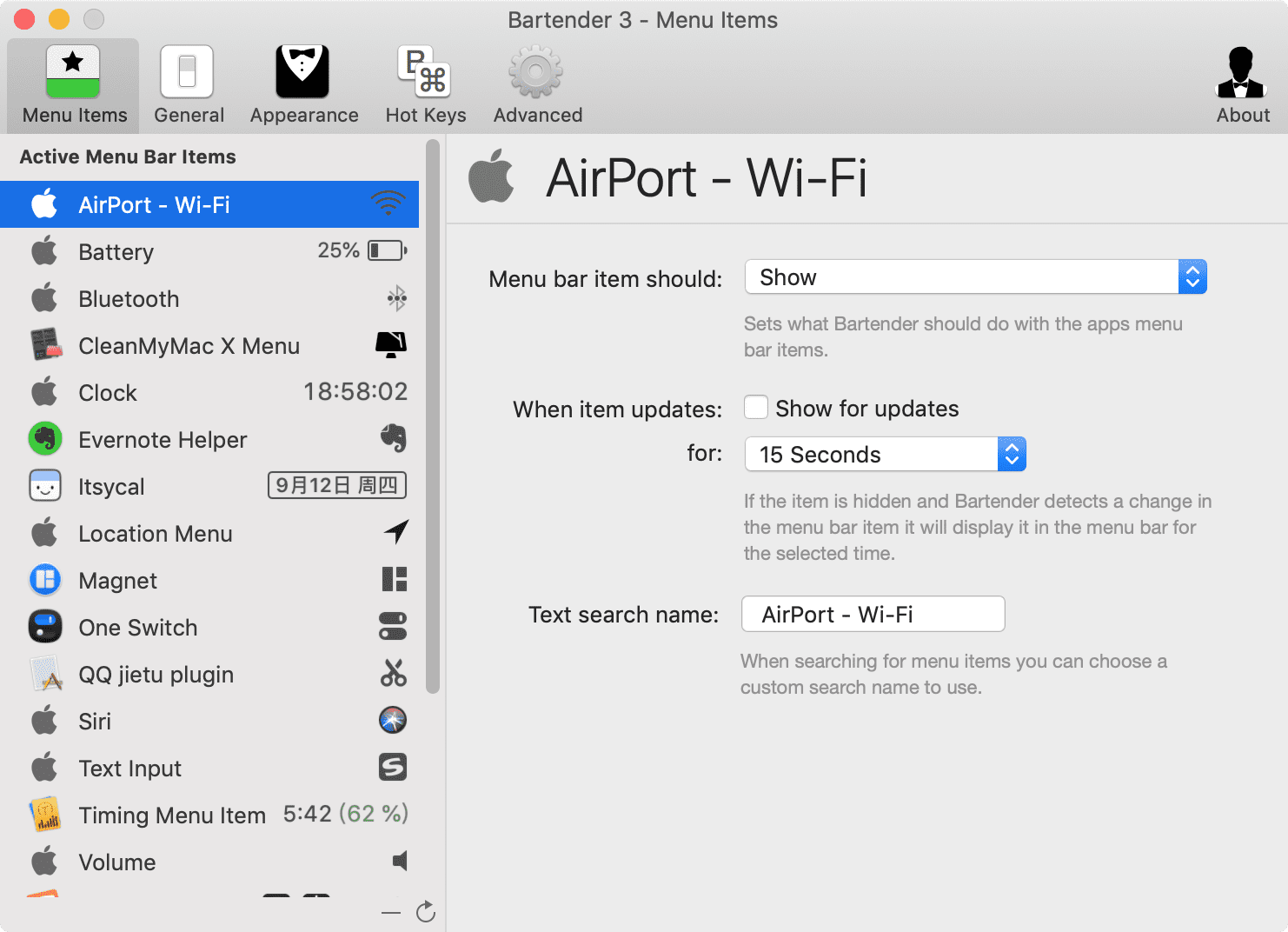
Task: Click the volume speaker icon
Action: (400, 861)
